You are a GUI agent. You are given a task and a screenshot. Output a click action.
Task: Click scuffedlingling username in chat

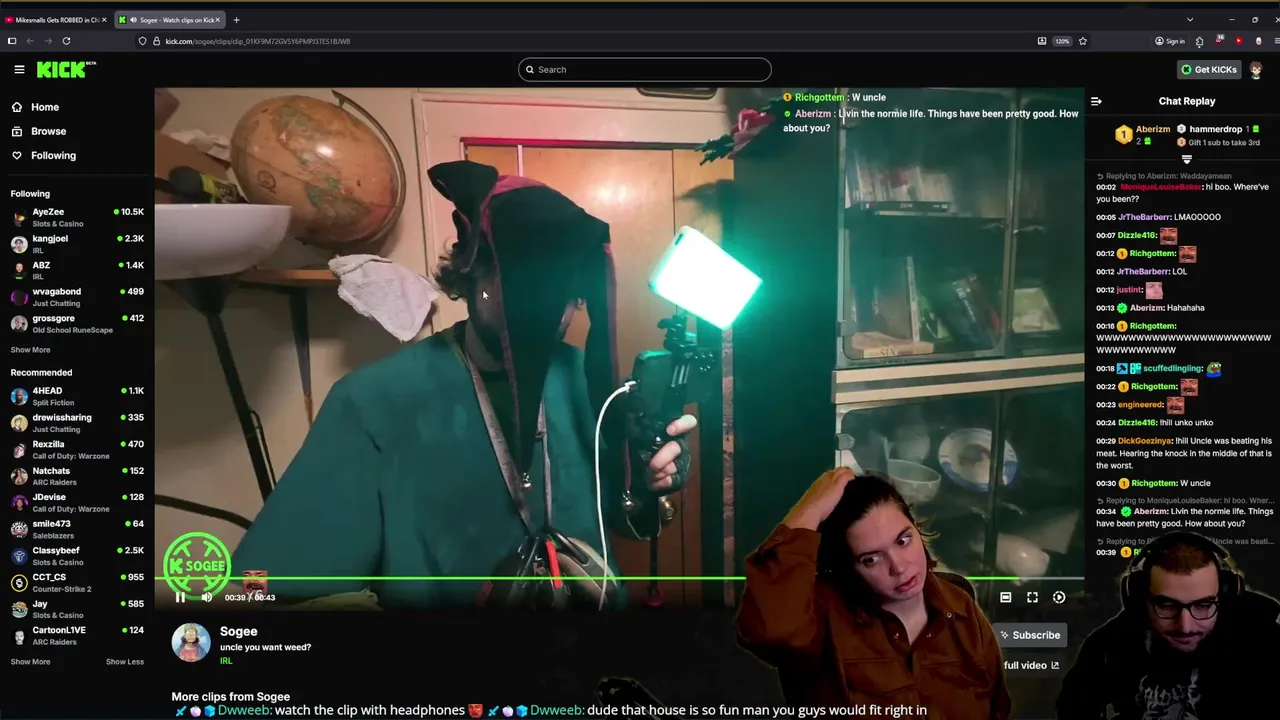pos(1173,368)
